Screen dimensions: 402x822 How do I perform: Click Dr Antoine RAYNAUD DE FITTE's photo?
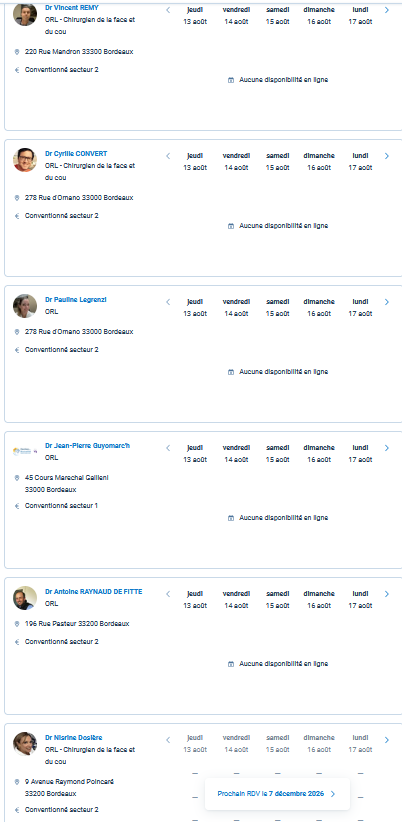(x=25, y=598)
